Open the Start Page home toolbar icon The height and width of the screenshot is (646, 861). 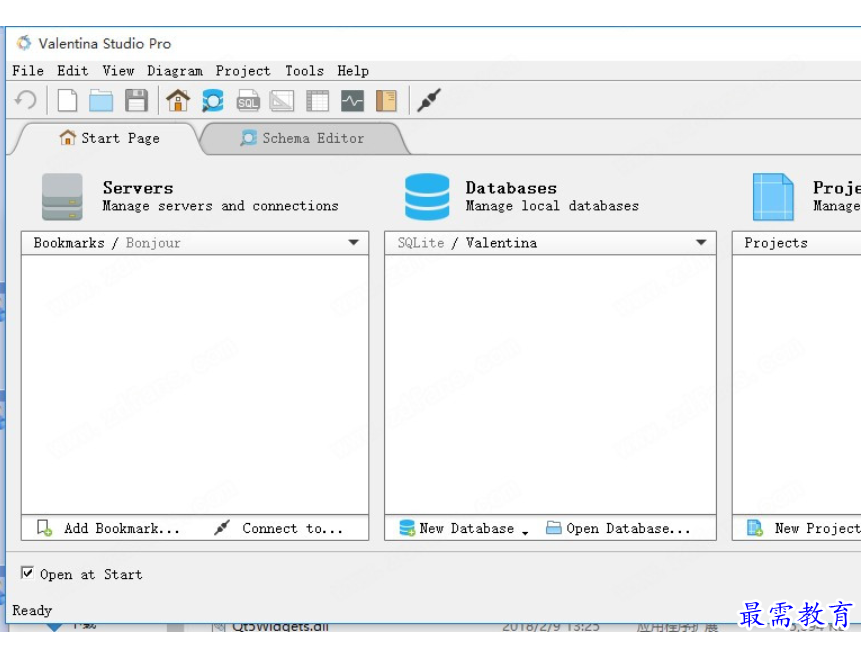click(x=178, y=101)
